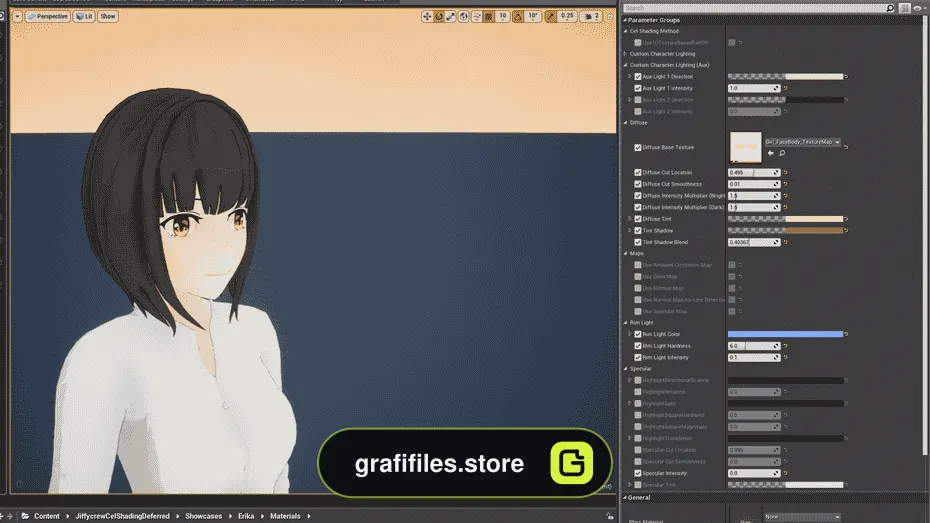Enable Aux Light 2 Direction checkbox
This screenshot has width=930, height=523.
click(638, 100)
